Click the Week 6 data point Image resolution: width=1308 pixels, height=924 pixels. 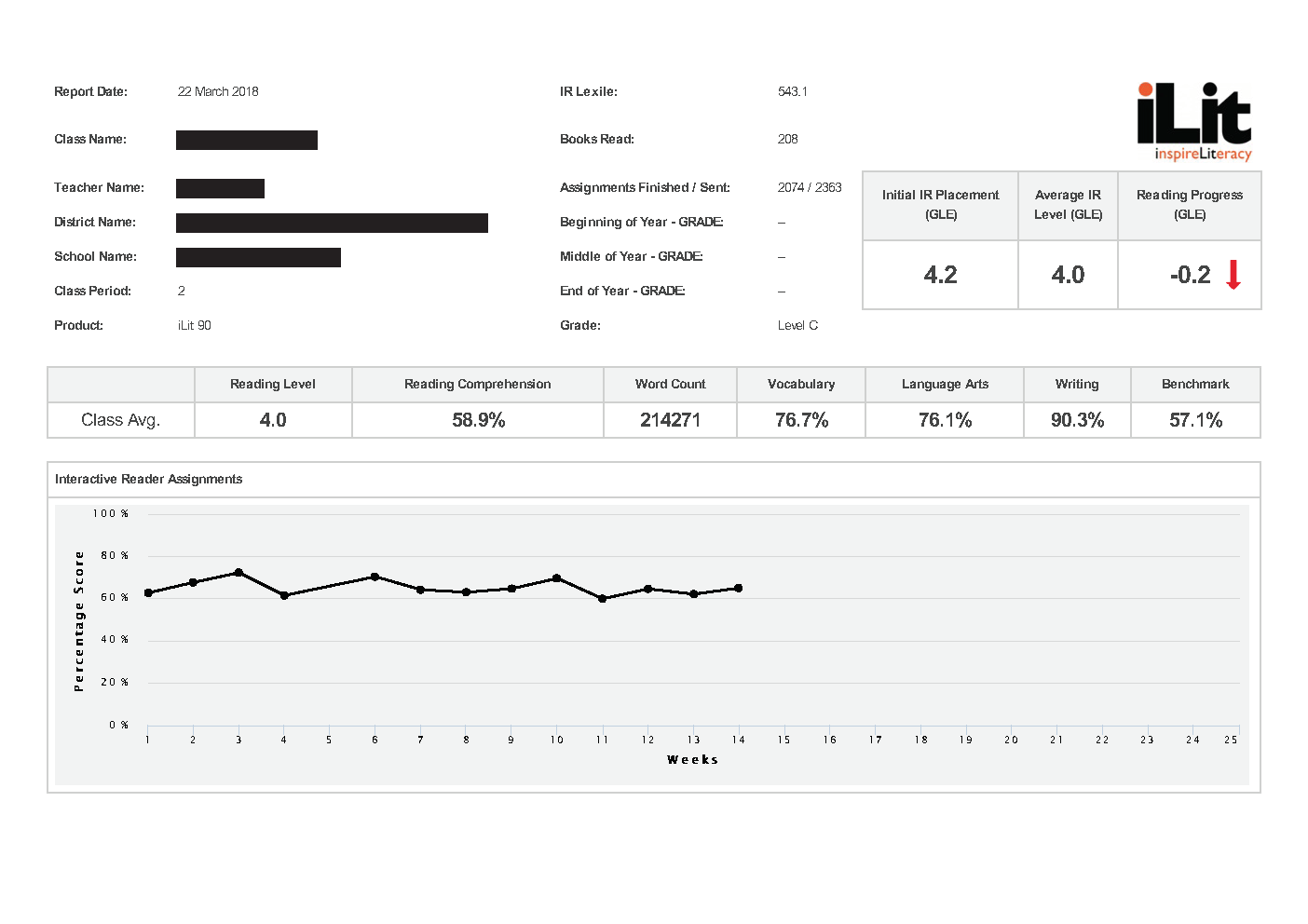[375, 576]
